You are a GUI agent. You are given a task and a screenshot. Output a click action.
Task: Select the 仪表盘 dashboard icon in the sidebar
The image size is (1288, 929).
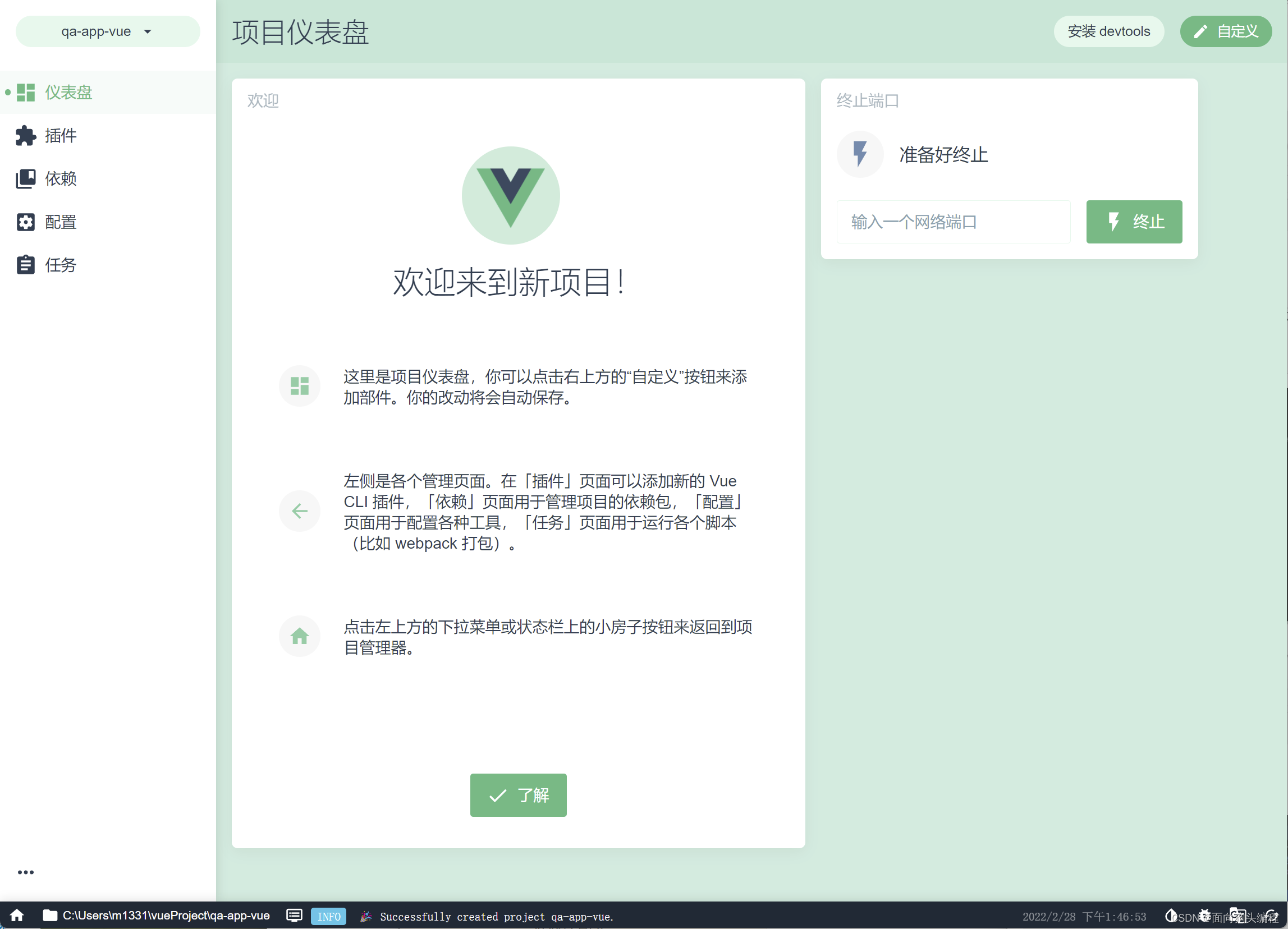tap(26, 92)
